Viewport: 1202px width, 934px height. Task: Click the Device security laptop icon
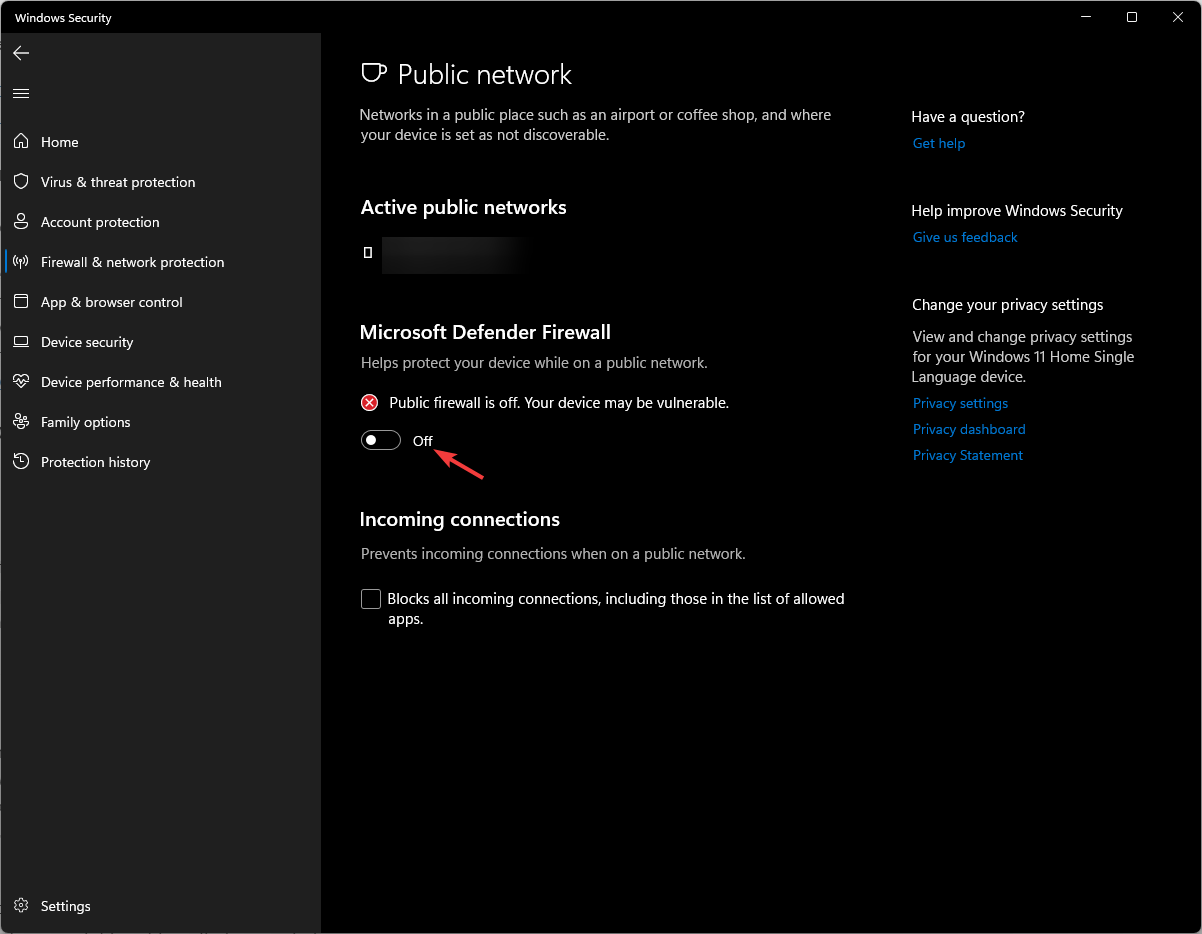21,342
